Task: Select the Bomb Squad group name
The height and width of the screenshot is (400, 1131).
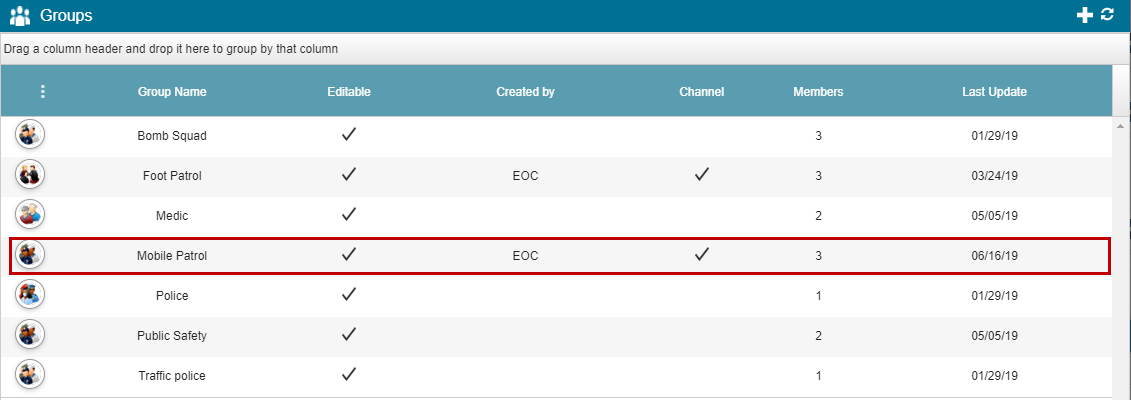Action: pos(172,135)
